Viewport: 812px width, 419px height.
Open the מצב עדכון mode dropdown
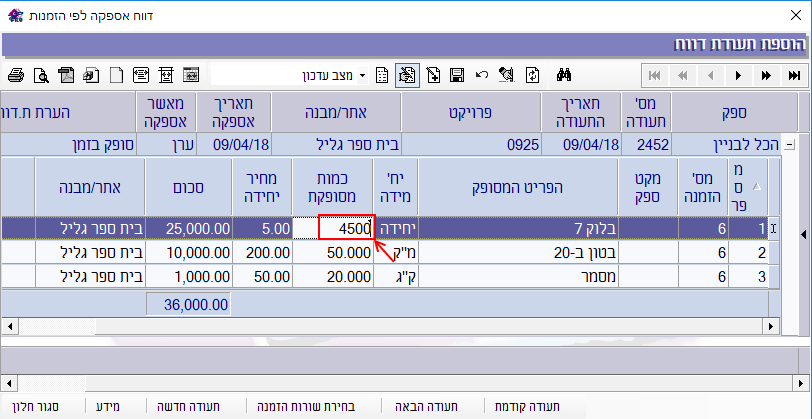click(362, 75)
